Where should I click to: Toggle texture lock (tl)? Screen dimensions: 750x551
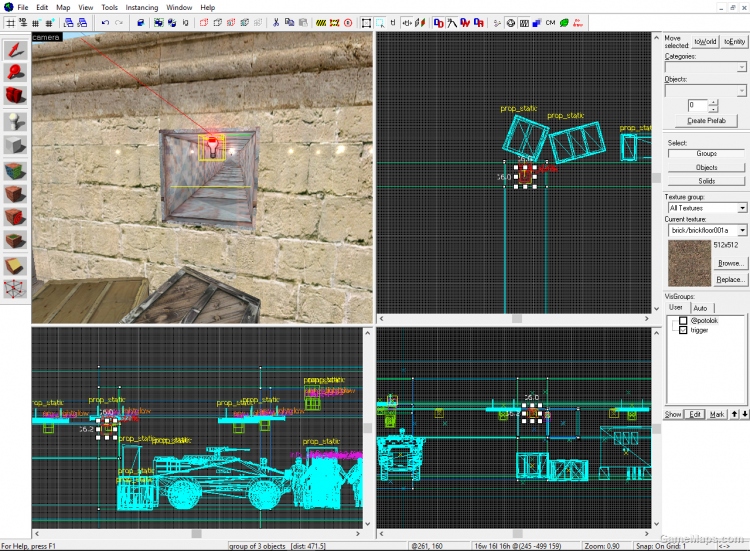point(393,22)
